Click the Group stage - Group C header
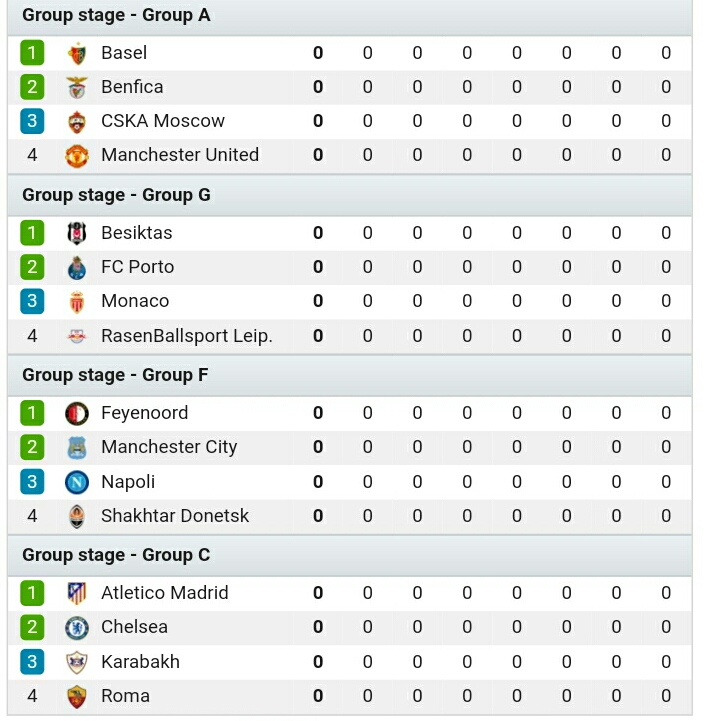Screen dimensions: 718x721 (x=116, y=555)
